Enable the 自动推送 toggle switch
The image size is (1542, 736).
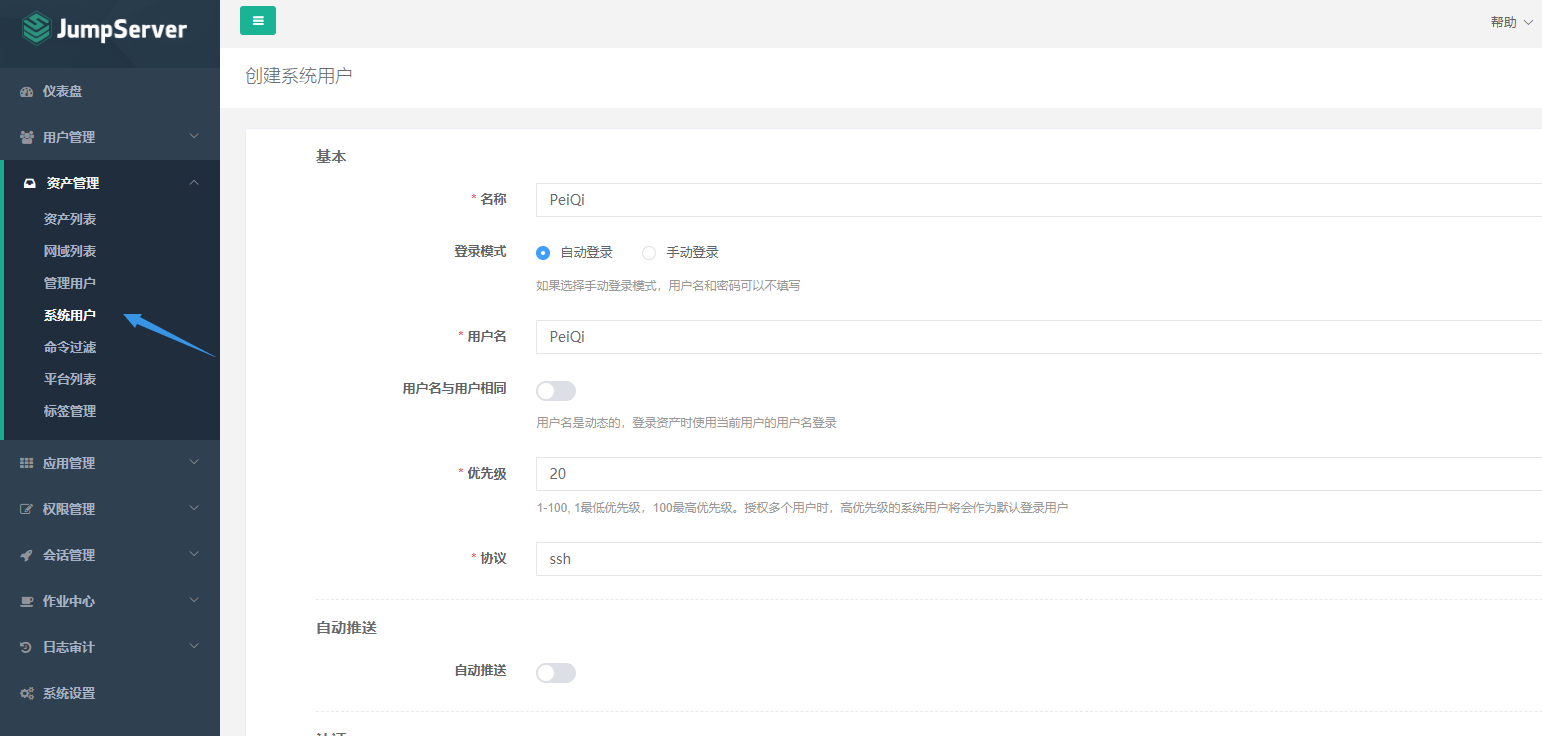pos(556,673)
